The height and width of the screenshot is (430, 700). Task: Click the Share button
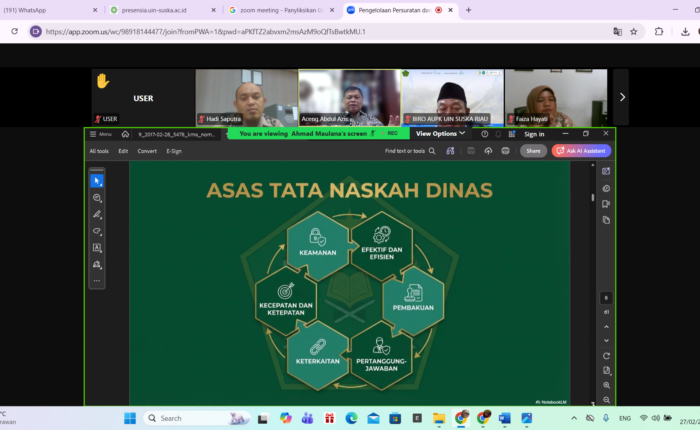click(533, 151)
